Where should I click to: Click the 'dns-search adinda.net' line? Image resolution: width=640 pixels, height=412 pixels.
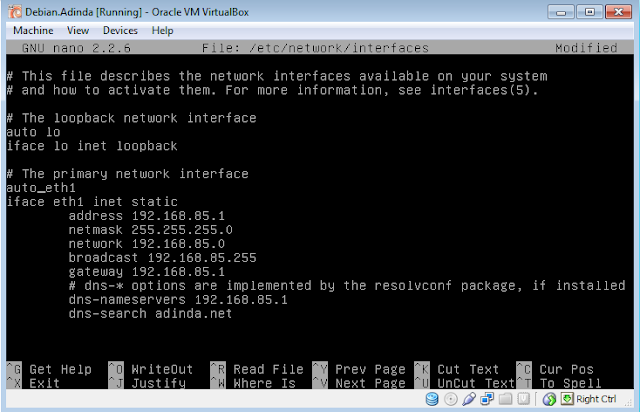coord(150,314)
